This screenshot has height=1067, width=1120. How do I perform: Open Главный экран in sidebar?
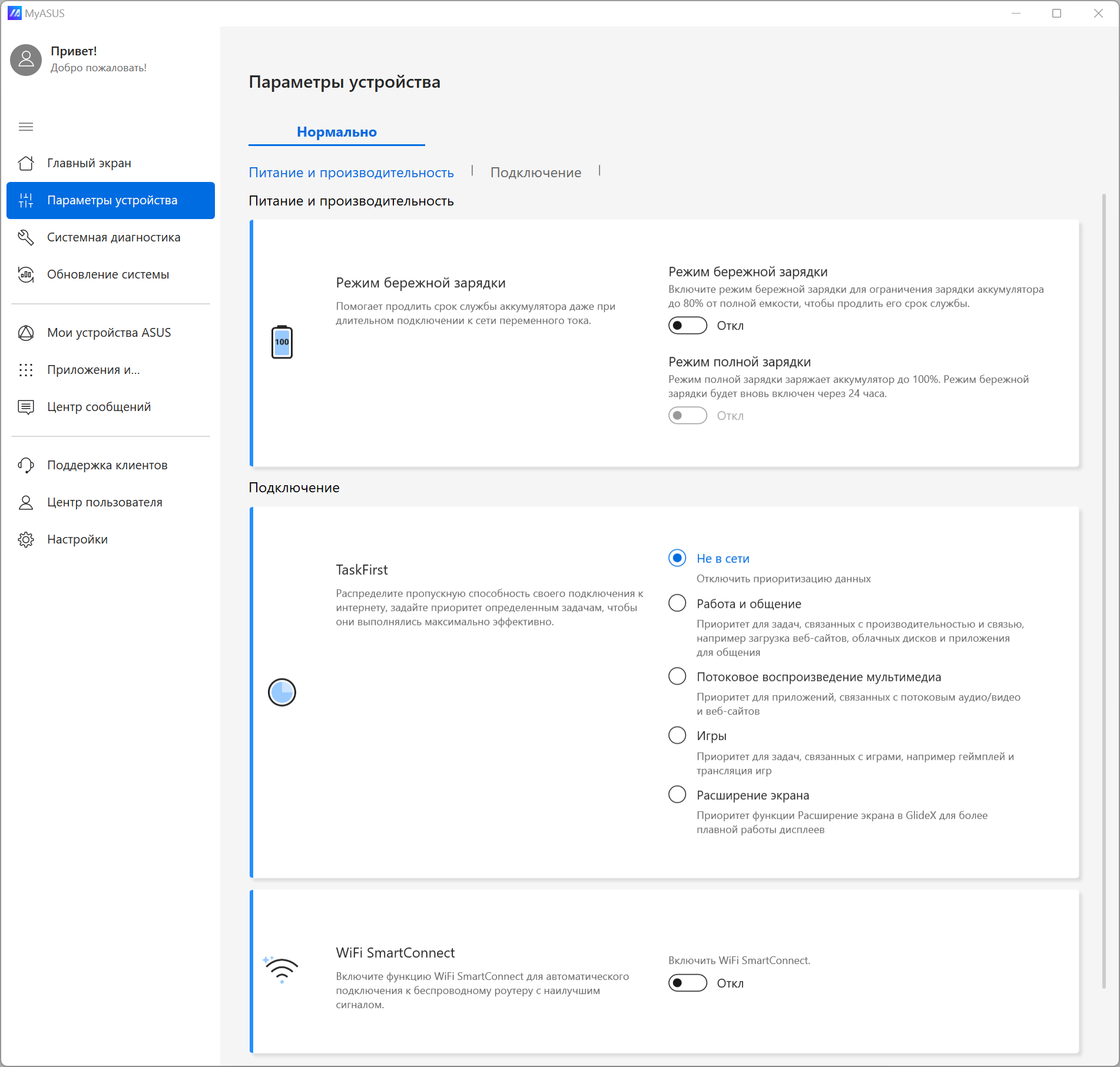coord(111,163)
